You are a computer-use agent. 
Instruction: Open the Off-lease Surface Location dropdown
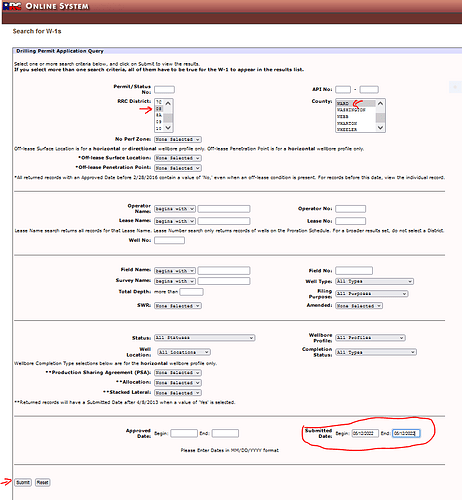click(178, 158)
